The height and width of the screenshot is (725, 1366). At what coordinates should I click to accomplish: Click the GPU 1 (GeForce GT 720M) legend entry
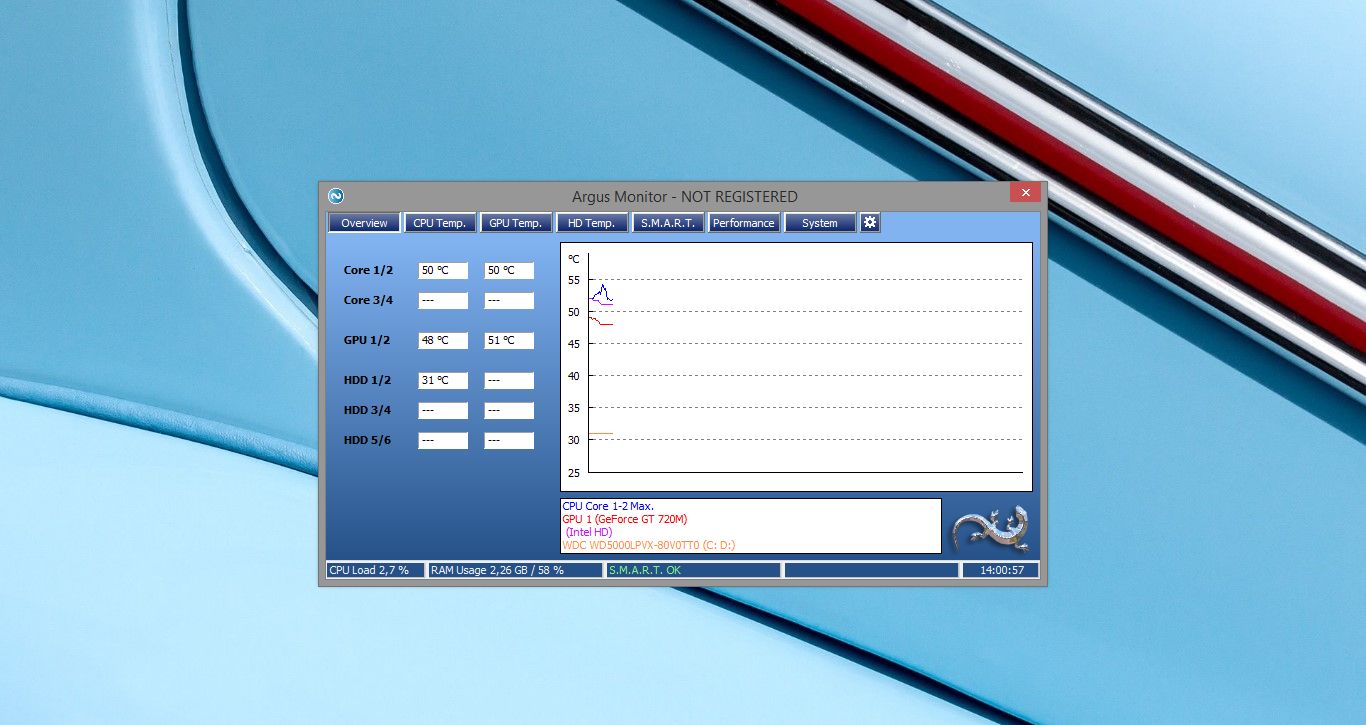625,519
